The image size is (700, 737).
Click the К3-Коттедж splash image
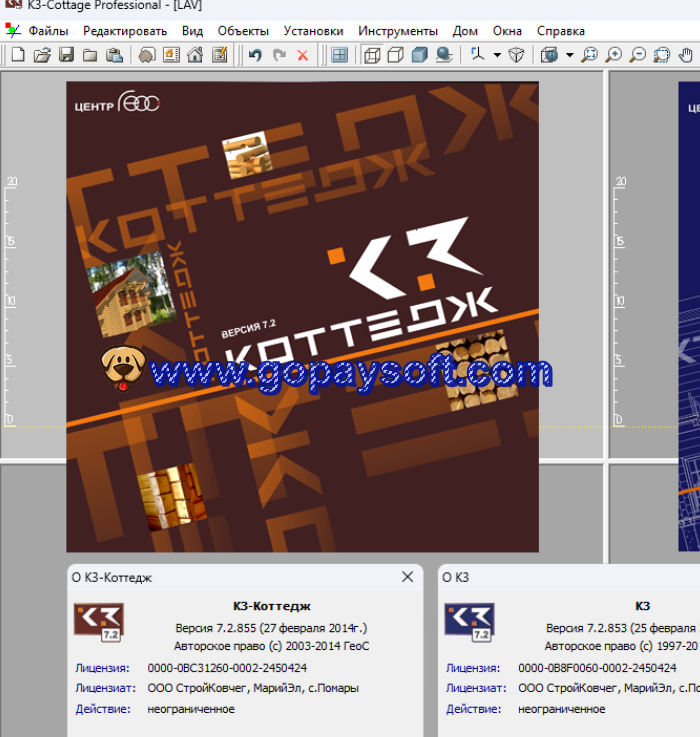[302, 317]
